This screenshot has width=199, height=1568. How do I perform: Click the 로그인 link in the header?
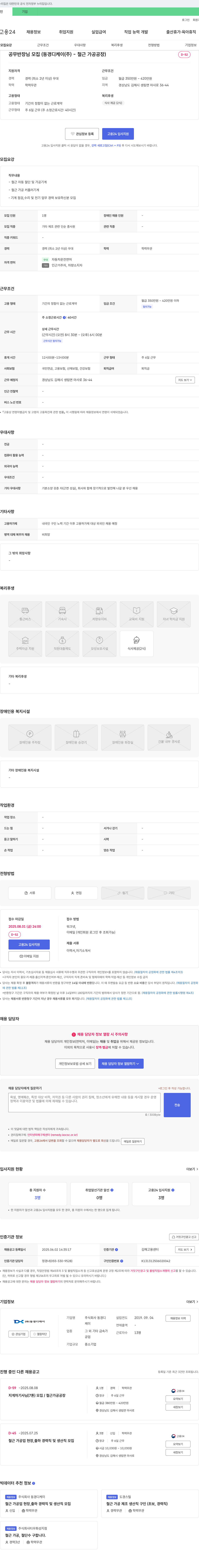point(186,20)
